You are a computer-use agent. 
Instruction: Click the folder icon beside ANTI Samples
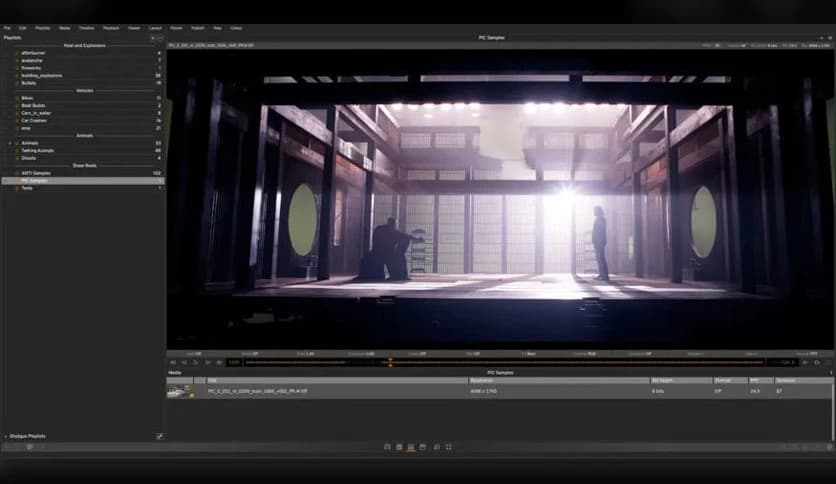point(17,173)
